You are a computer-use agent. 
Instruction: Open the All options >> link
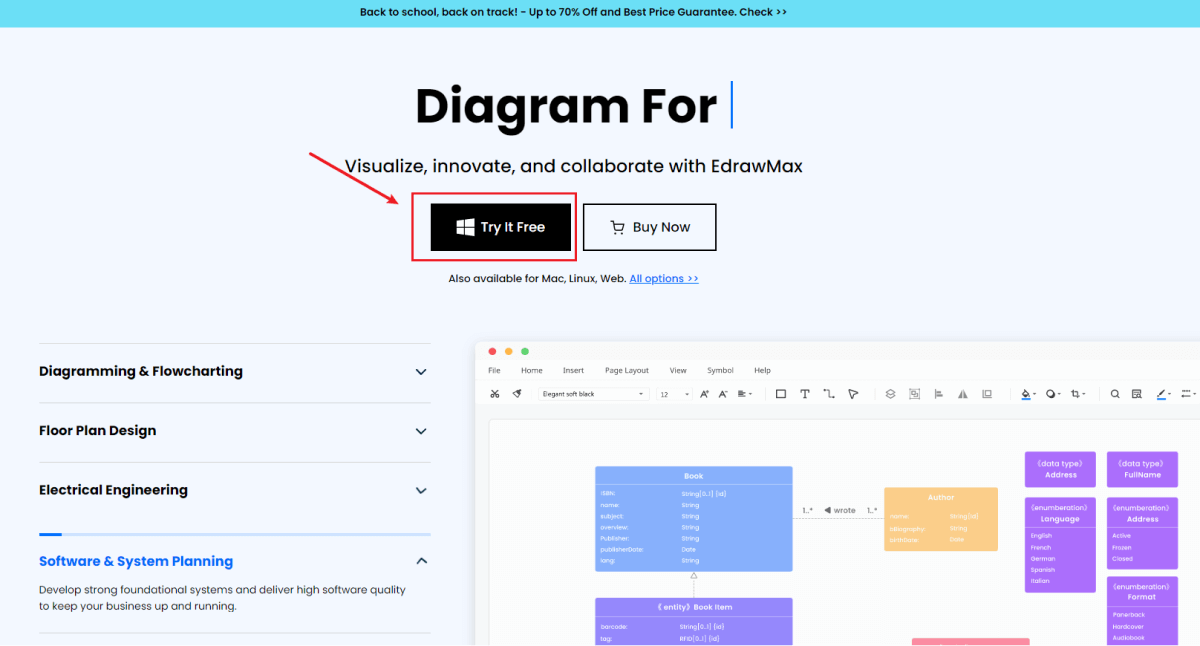664,279
